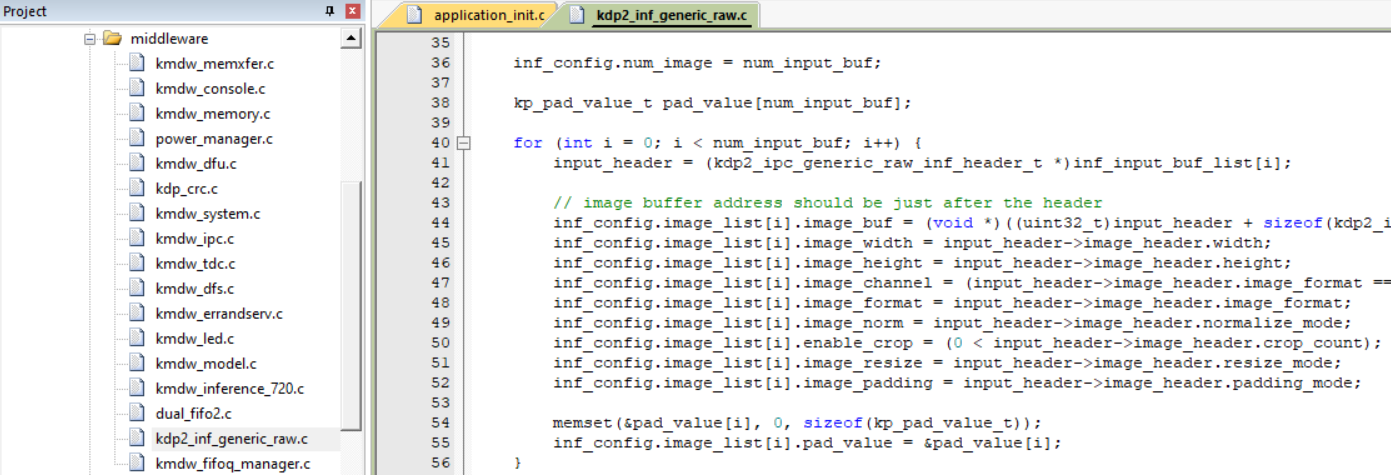Viewport: 1391px width, 475px height.
Task: Click line number 36 in the gutter
Action: click(440, 62)
